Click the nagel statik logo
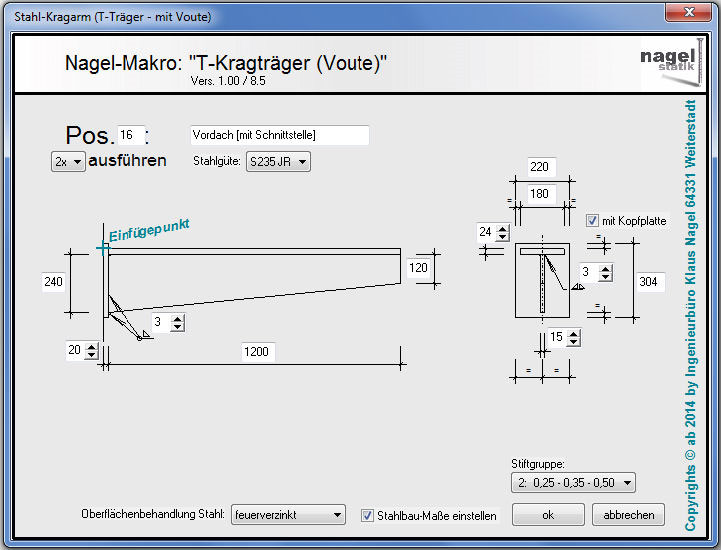 [668, 61]
